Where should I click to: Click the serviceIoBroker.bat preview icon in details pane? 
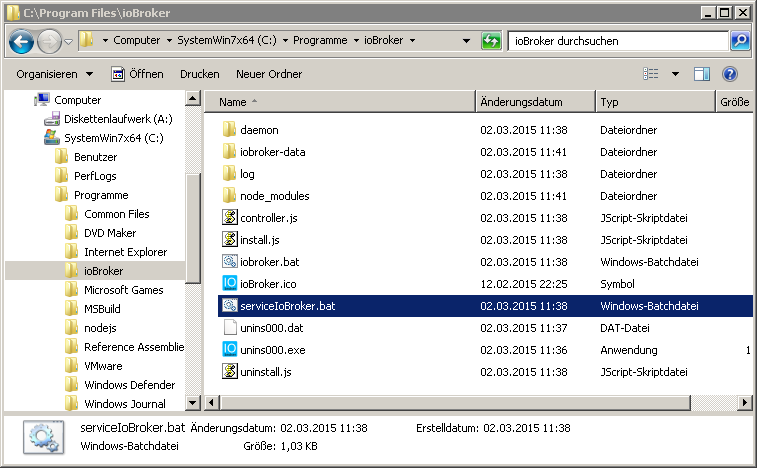(x=43, y=437)
